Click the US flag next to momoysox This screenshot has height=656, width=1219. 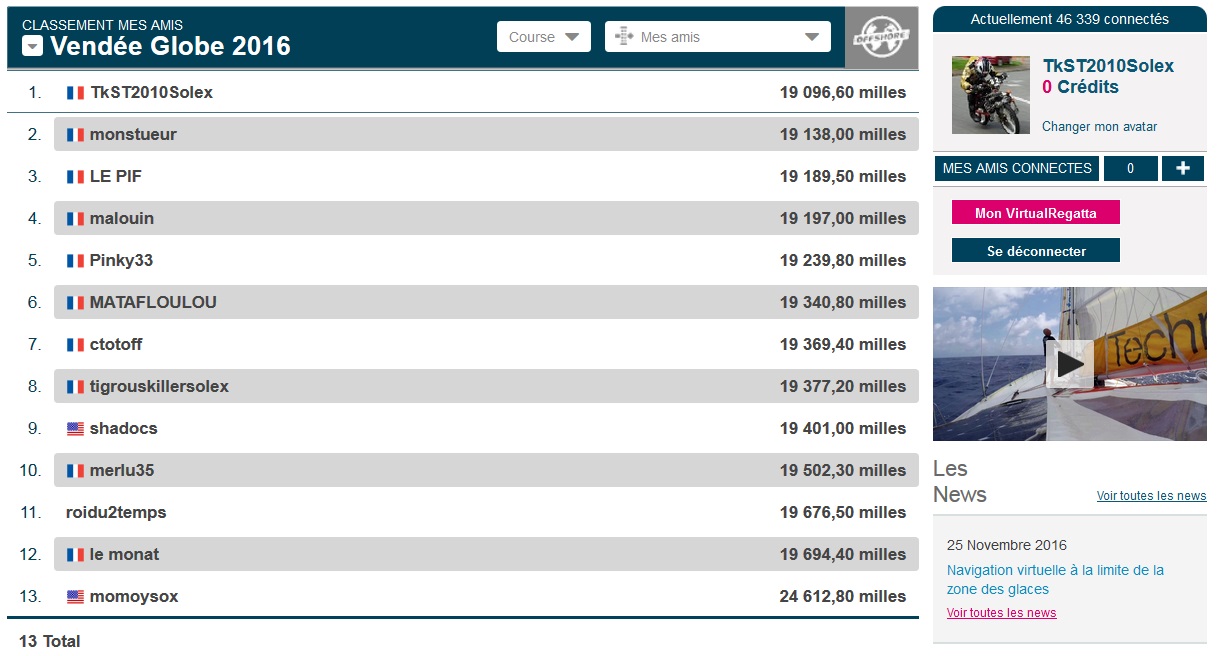click(x=75, y=597)
